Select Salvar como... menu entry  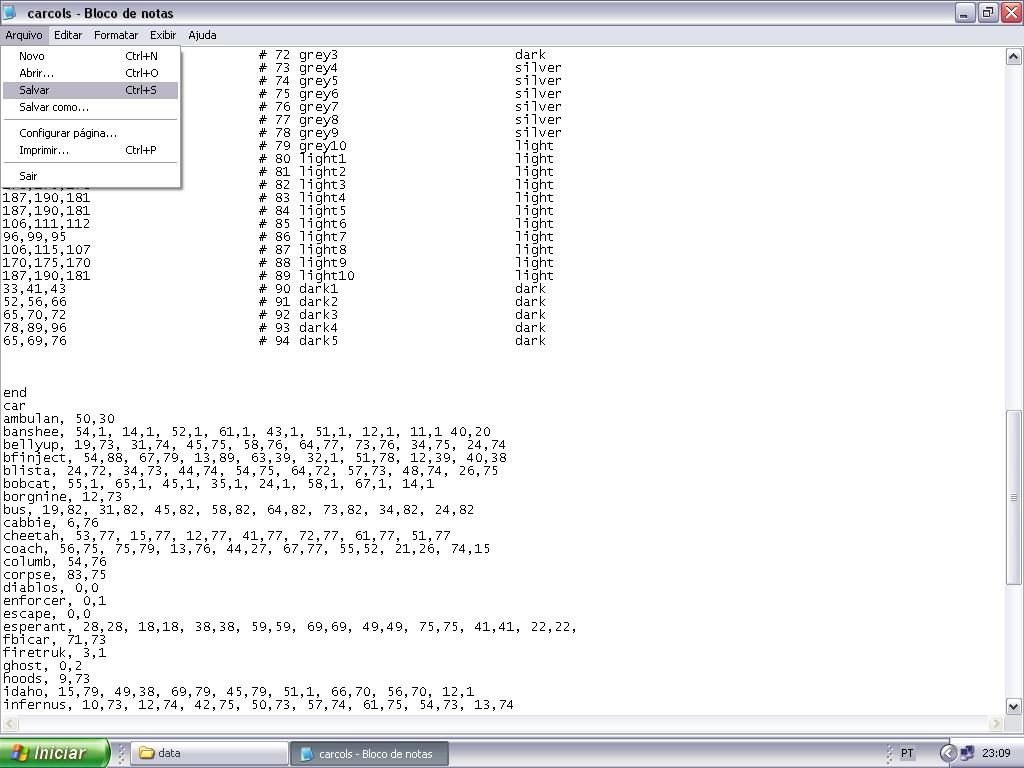(90, 107)
